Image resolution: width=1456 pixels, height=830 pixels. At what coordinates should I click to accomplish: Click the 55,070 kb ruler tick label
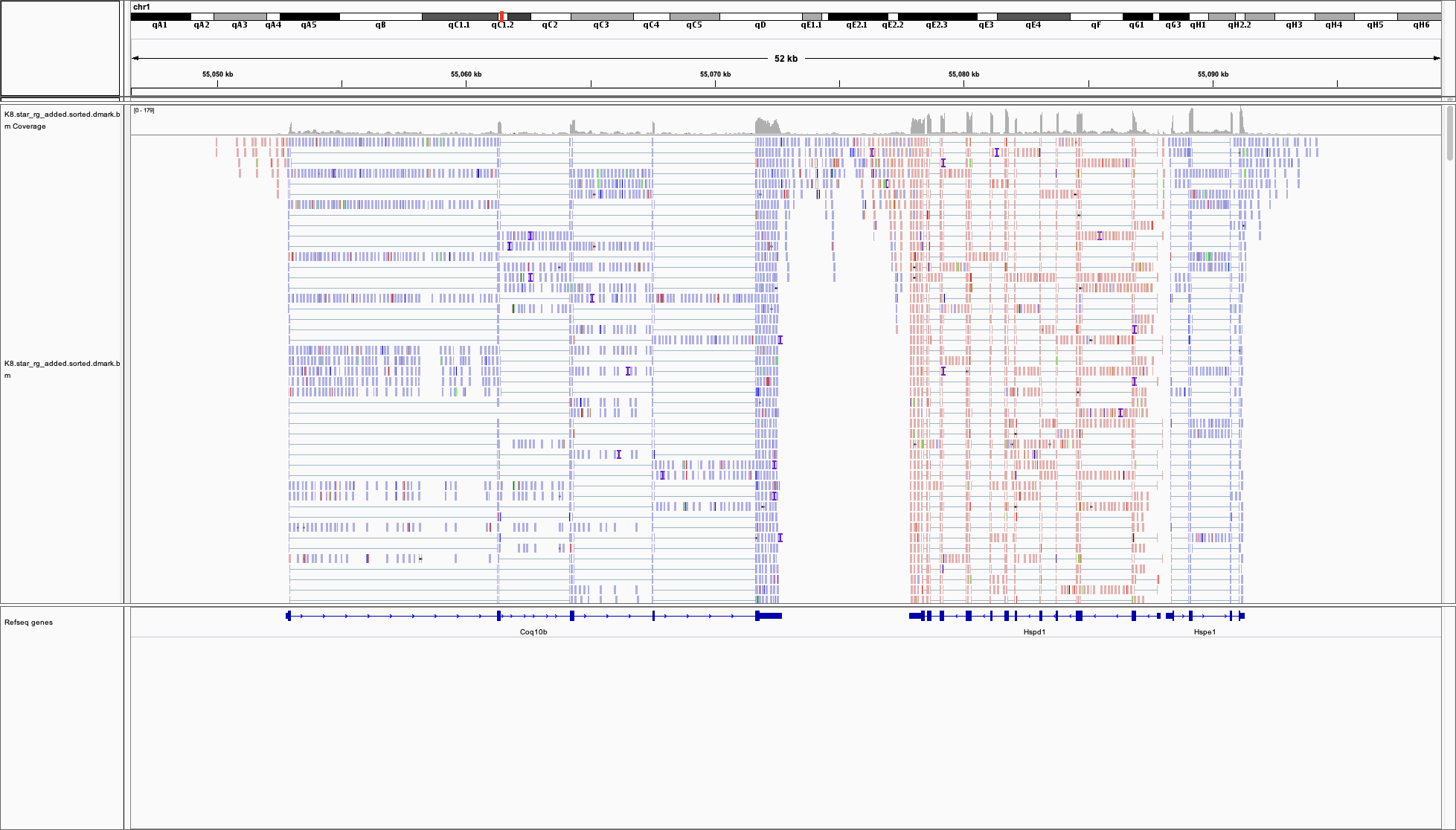coord(715,74)
